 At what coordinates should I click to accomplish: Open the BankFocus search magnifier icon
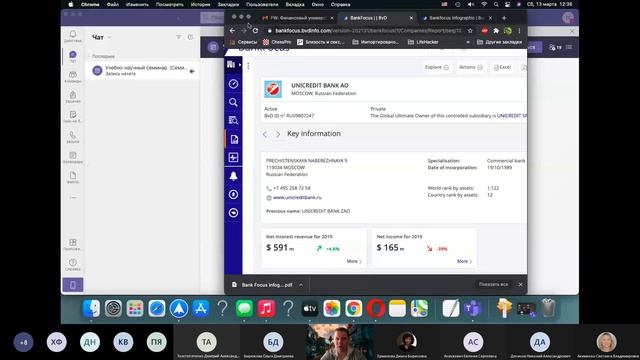(x=233, y=102)
